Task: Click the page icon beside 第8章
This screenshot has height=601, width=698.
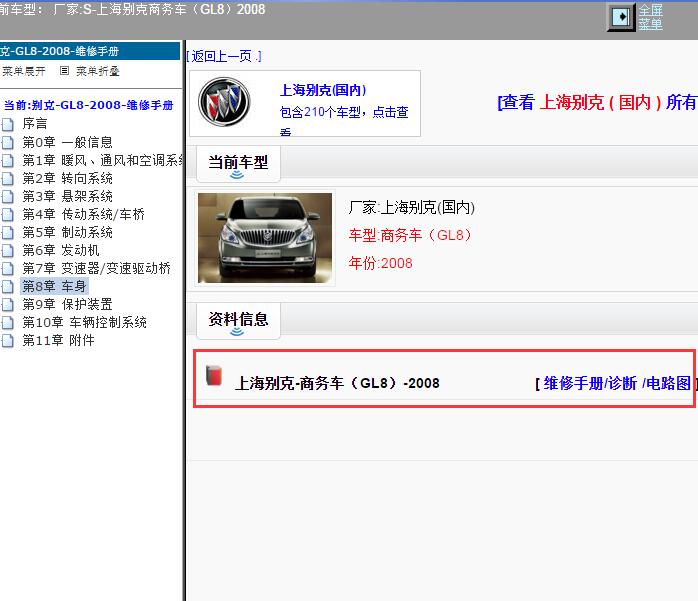Action: [8, 287]
